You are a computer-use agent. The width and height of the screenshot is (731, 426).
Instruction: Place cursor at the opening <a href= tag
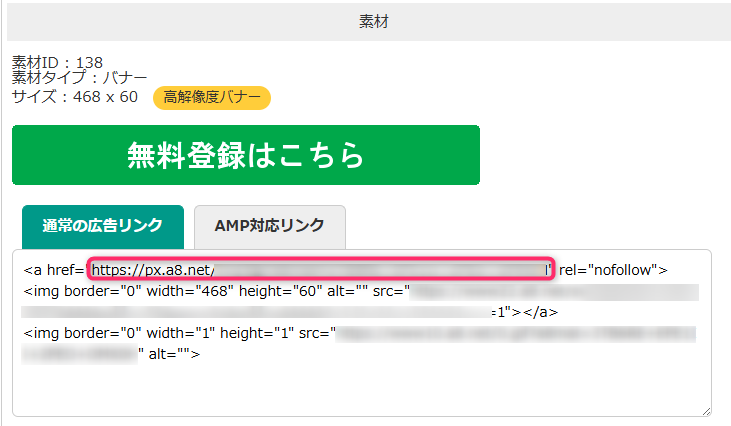[x=54, y=269]
